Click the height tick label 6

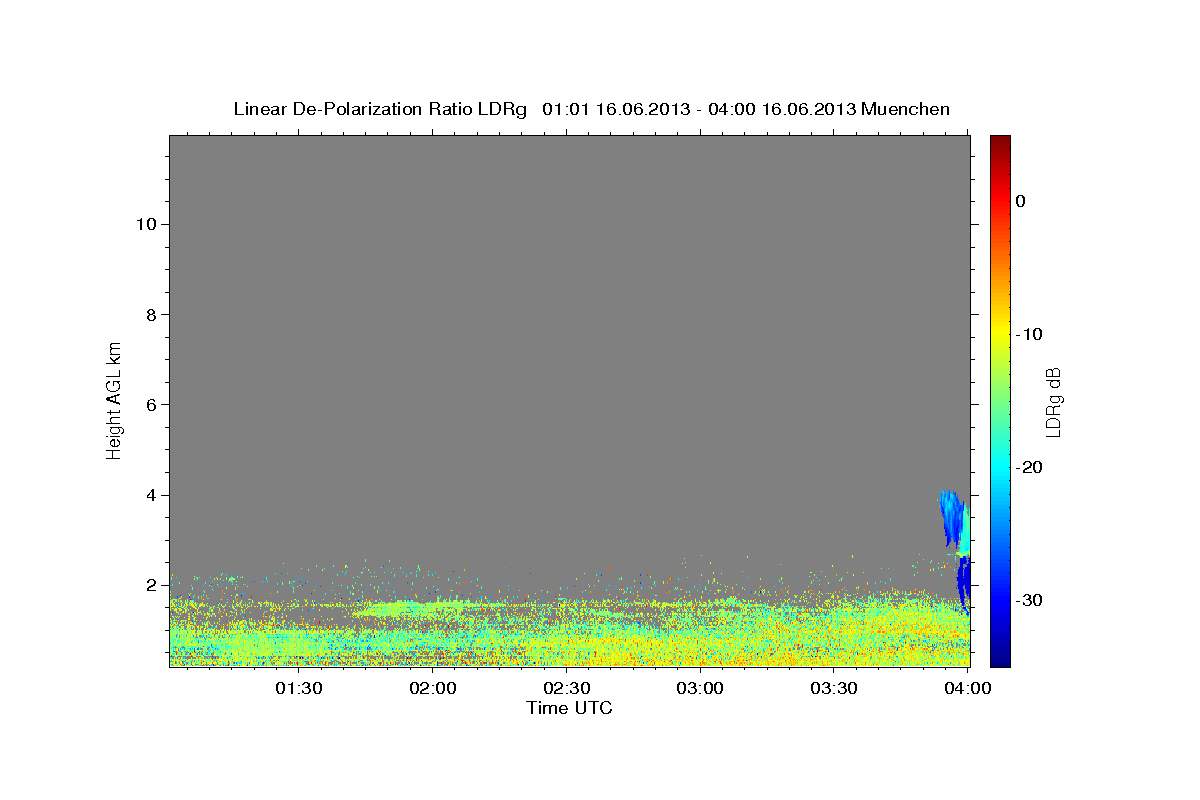point(152,404)
